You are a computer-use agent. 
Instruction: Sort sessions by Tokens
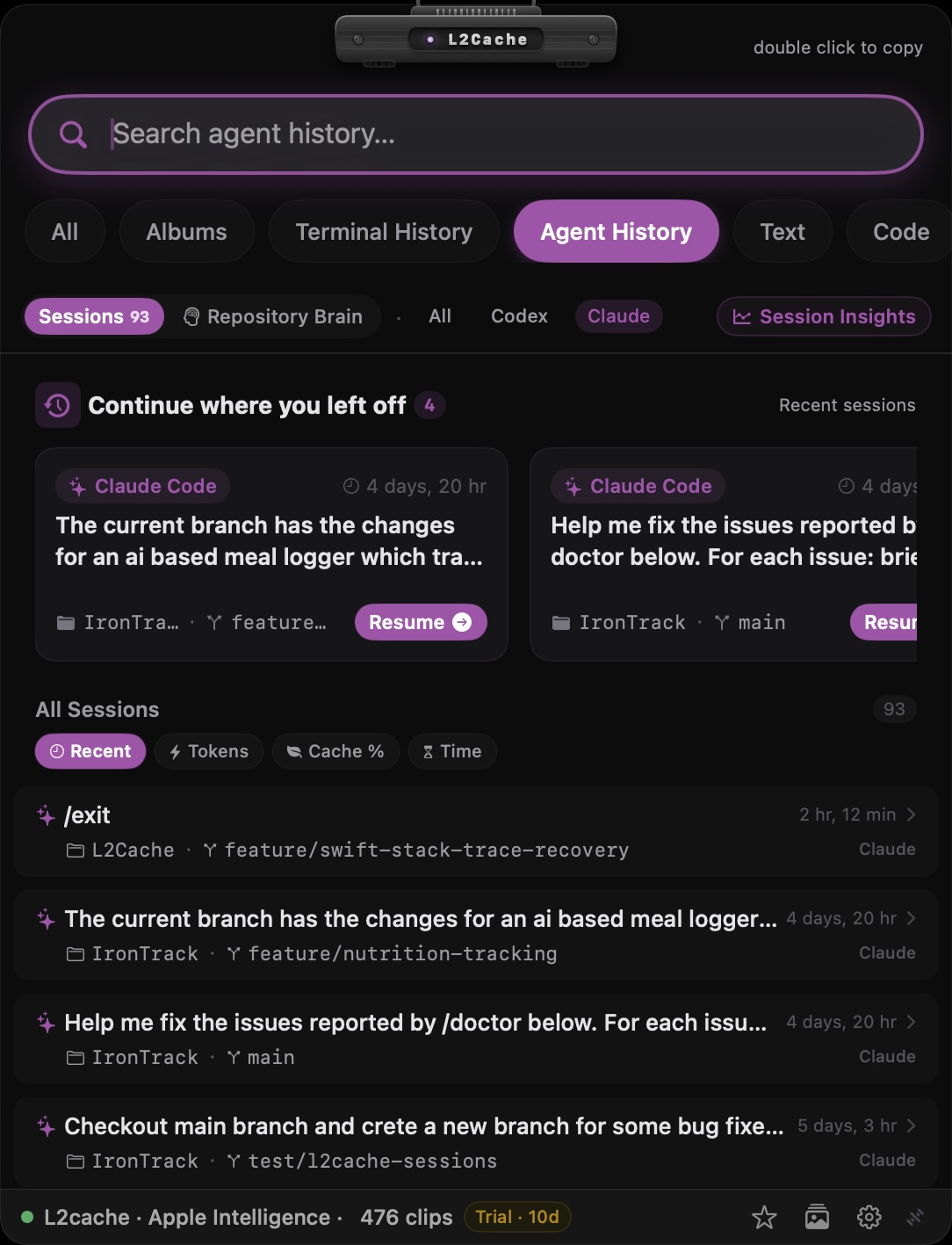click(x=209, y=751)
